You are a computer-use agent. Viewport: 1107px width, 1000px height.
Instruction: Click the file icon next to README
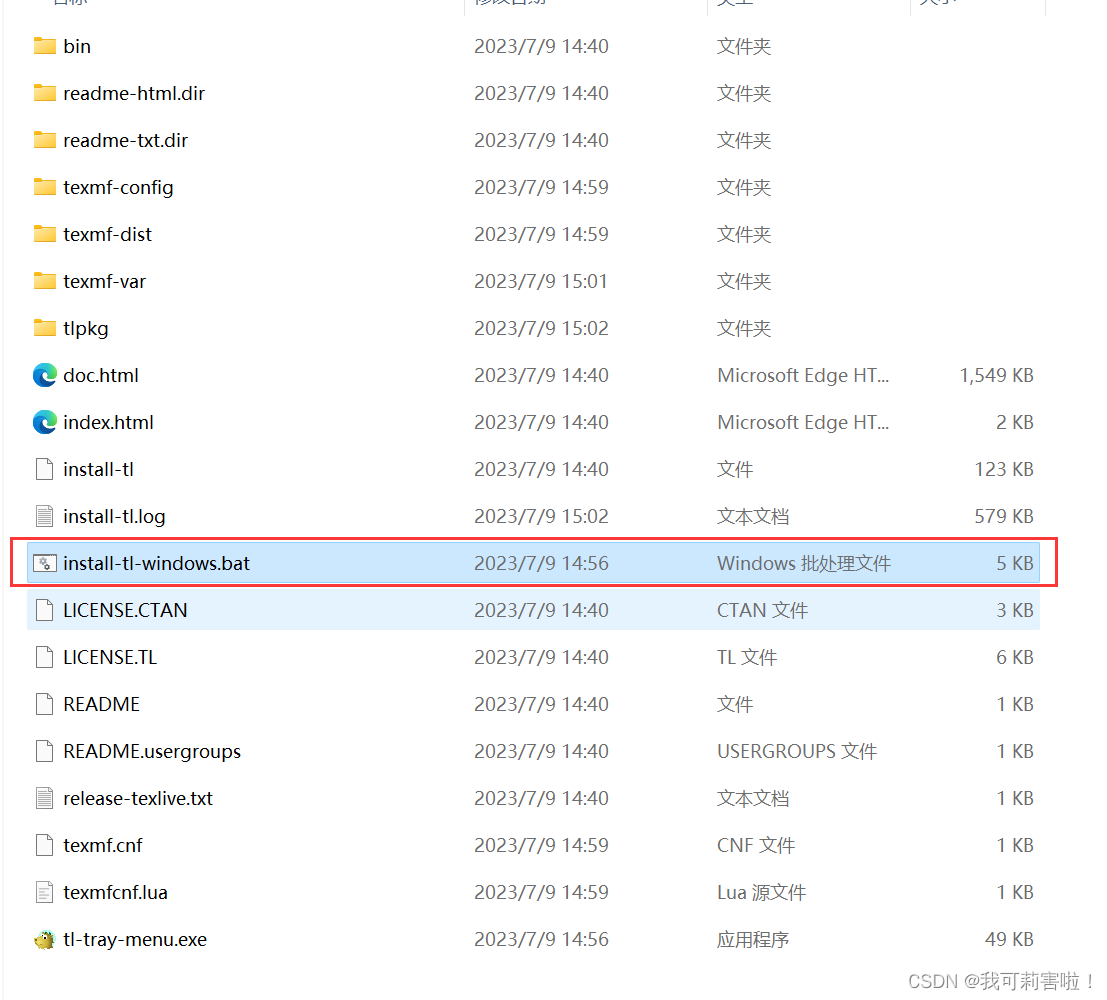pyautogui.click(x=44, y=704)
